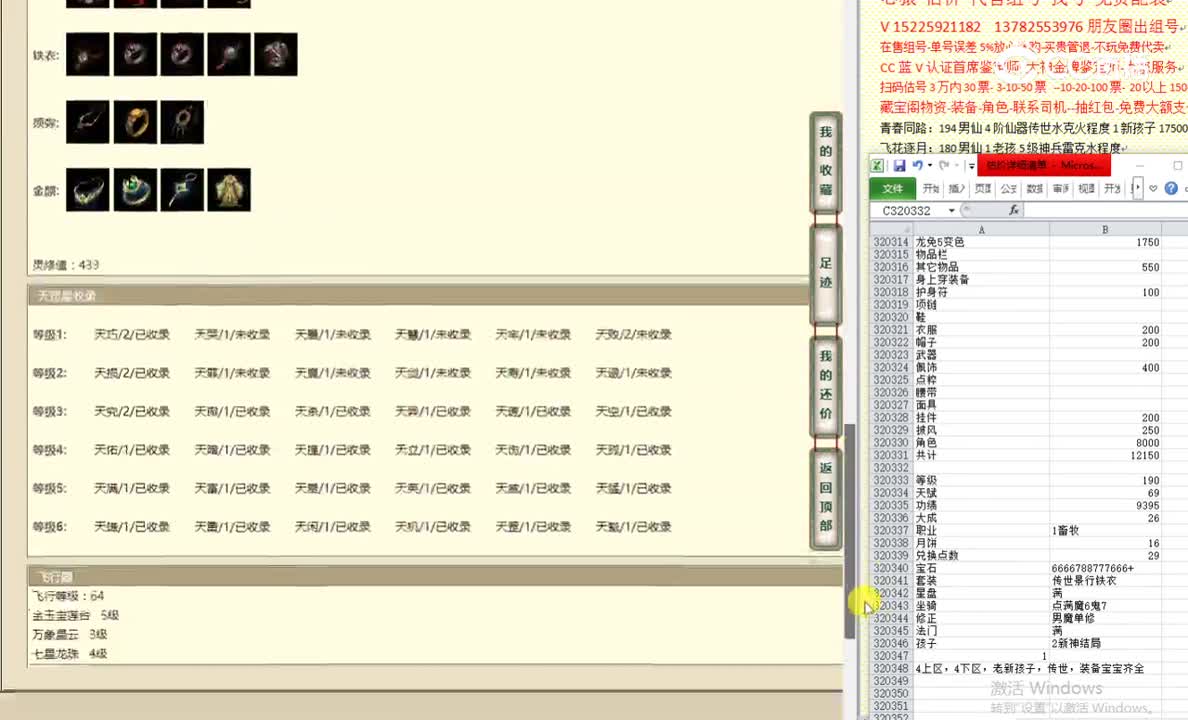Select the 8000 value cell
1188x720 pixels.
click(x=1105, y=443)
